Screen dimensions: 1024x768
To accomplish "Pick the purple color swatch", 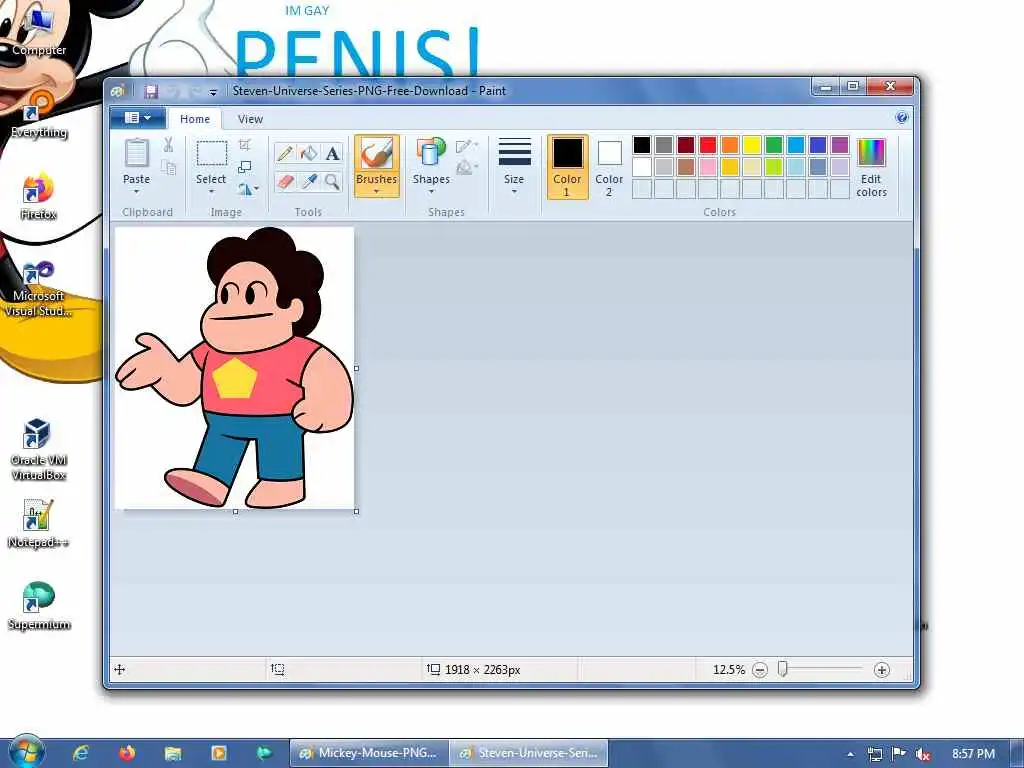I will (x=840, y=145).
